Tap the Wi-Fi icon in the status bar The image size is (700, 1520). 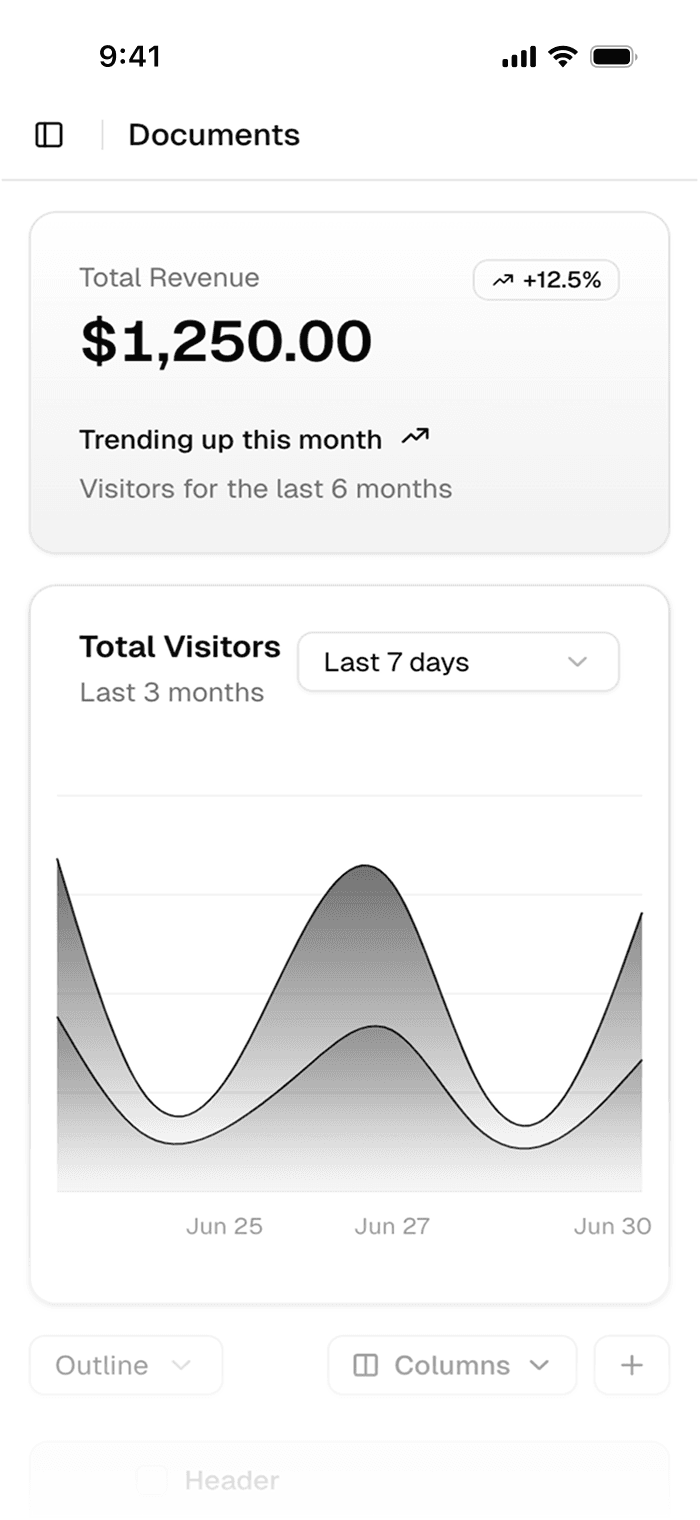561,56
